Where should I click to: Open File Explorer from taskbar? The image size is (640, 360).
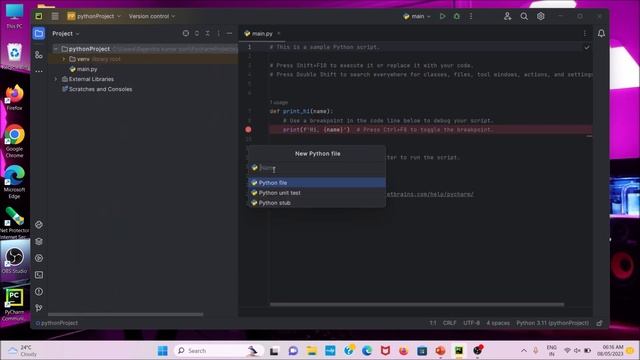312,351
